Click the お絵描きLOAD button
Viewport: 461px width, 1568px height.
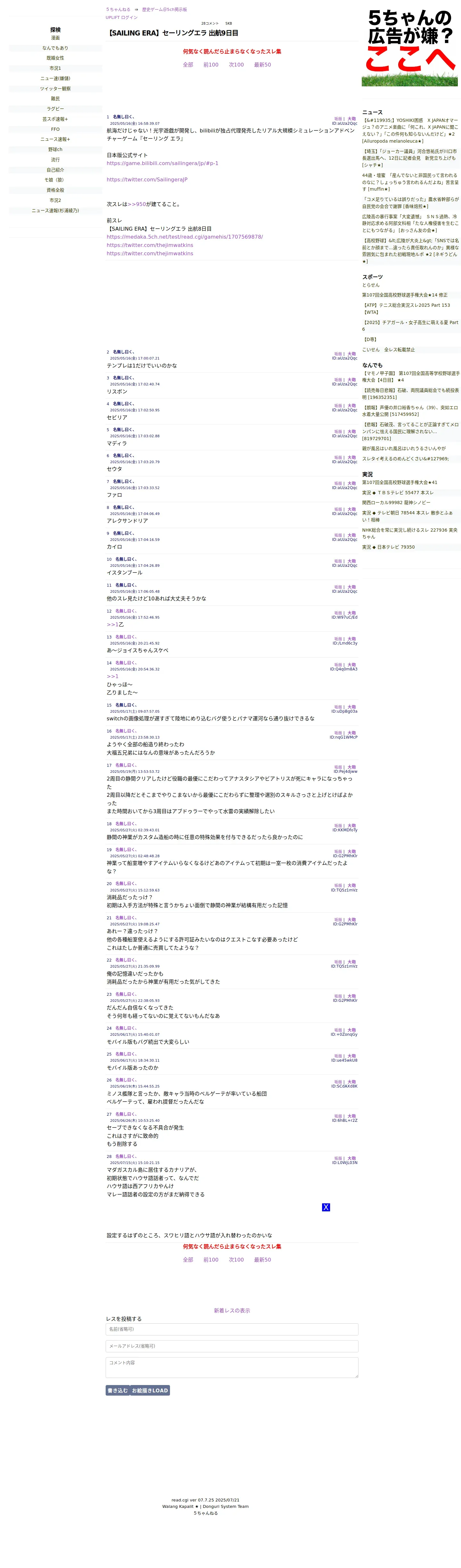150,1390
